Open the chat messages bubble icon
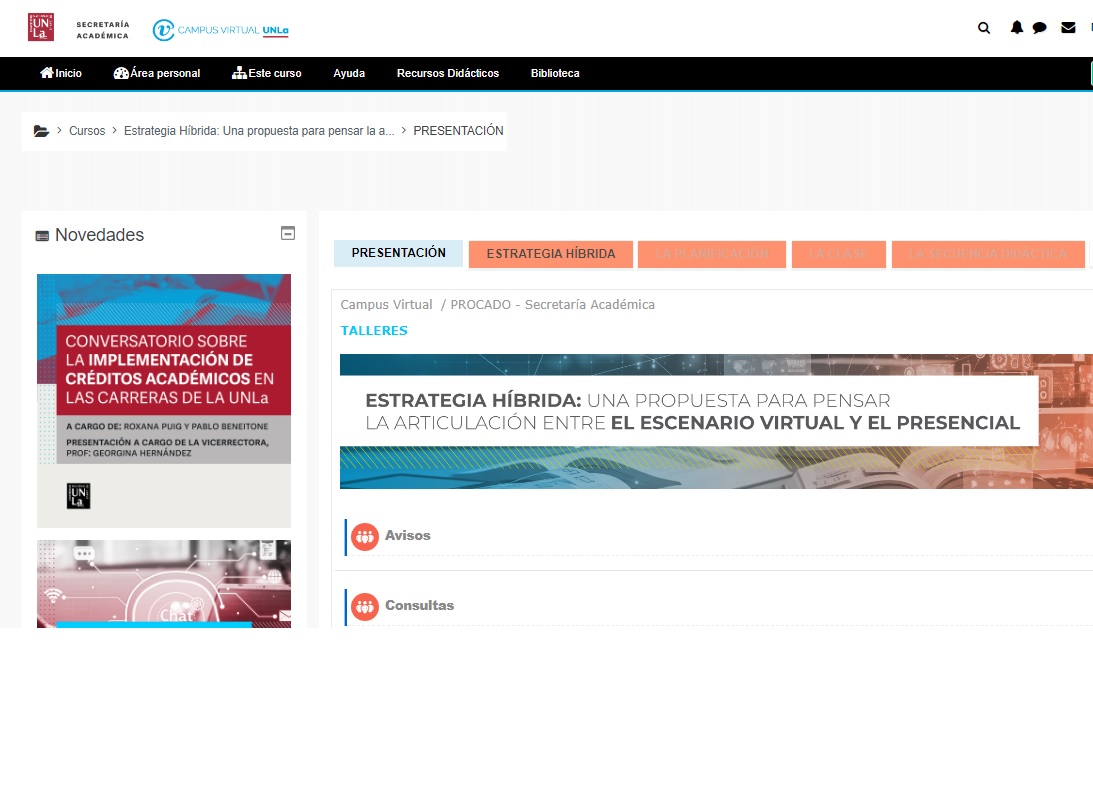Viewport: 1093px width, 796px height. pos(1039,28)
